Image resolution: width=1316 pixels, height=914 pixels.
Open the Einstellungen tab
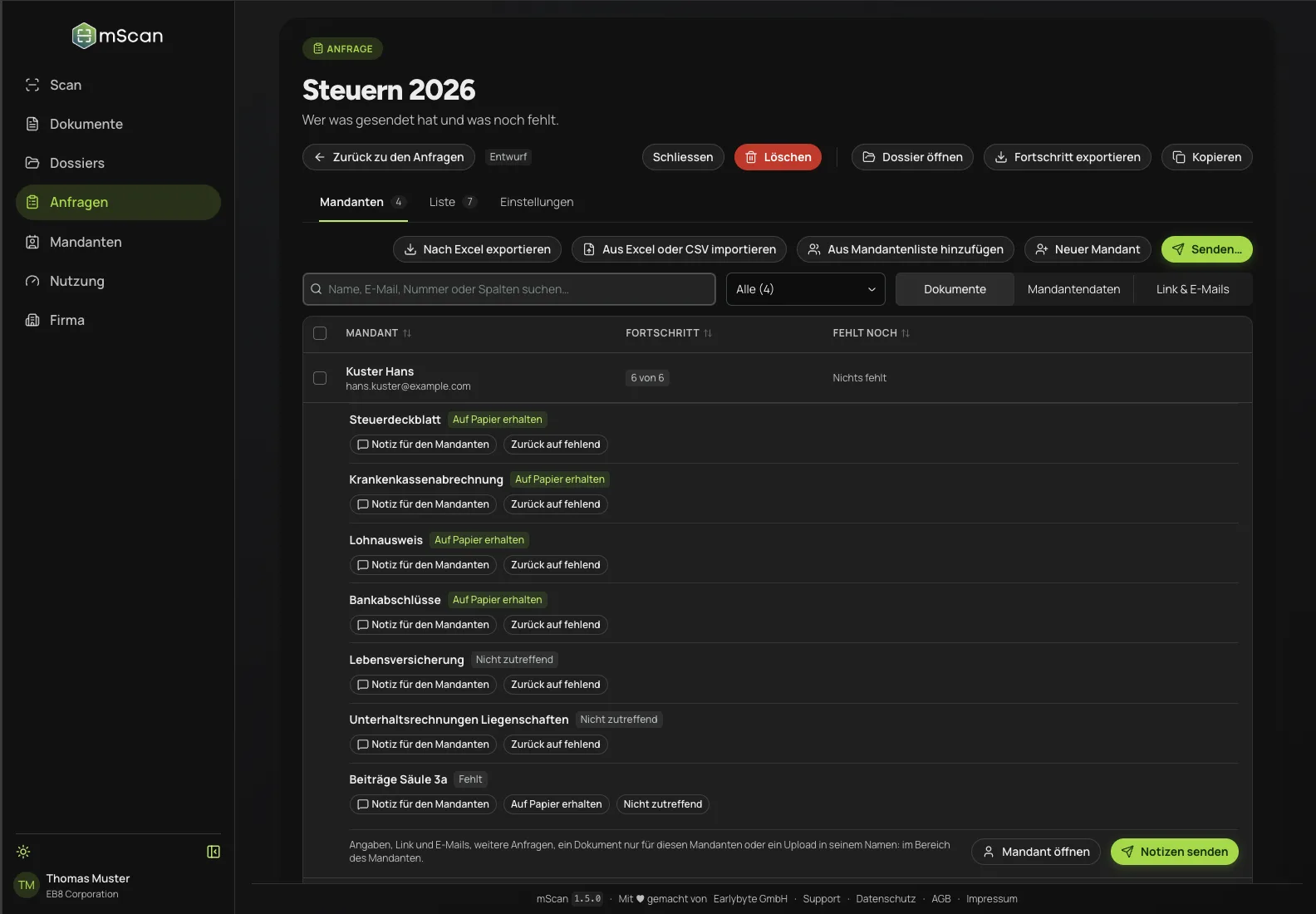537,202
